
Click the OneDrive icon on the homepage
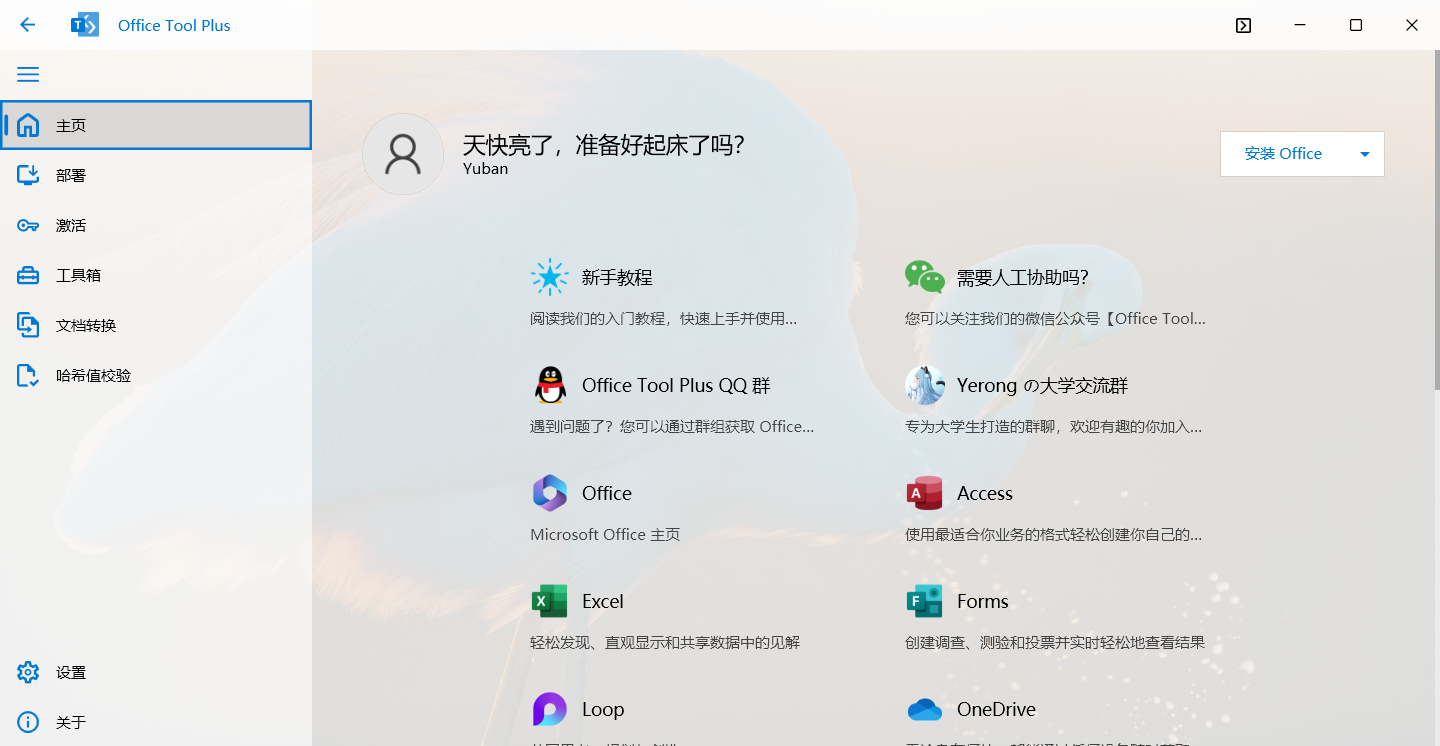click(925, 709)
